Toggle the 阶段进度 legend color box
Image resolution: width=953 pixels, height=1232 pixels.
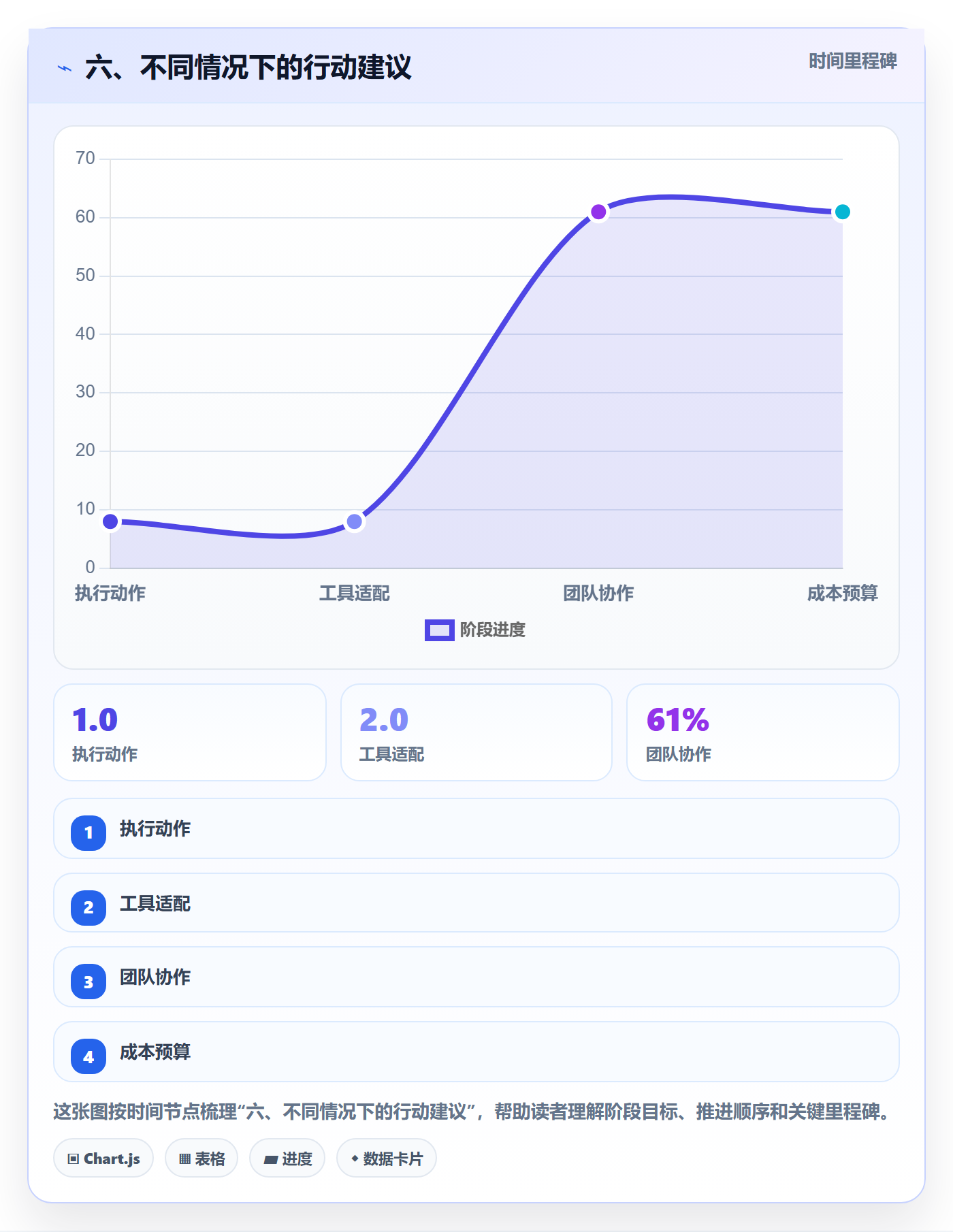[x=439, y=630]
